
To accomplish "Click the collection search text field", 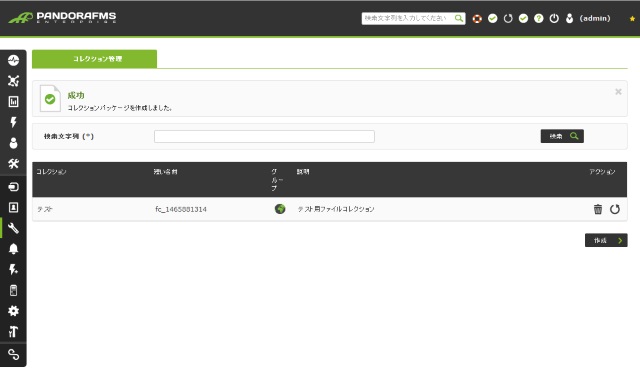I will 264,136.
